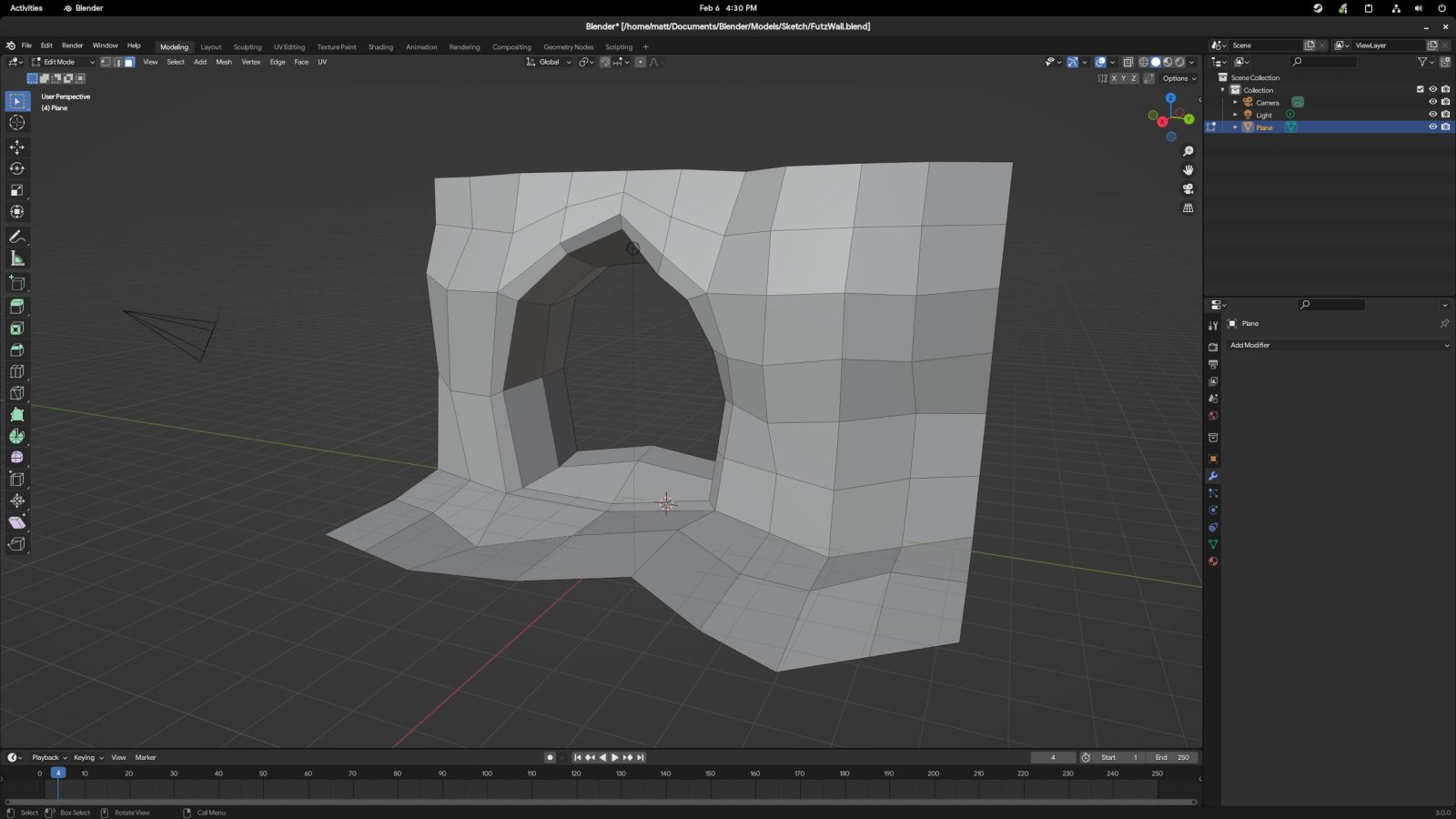Select the Measure tool
Image resolution: width=1456 pixels, height=819 pixels.
17,258
